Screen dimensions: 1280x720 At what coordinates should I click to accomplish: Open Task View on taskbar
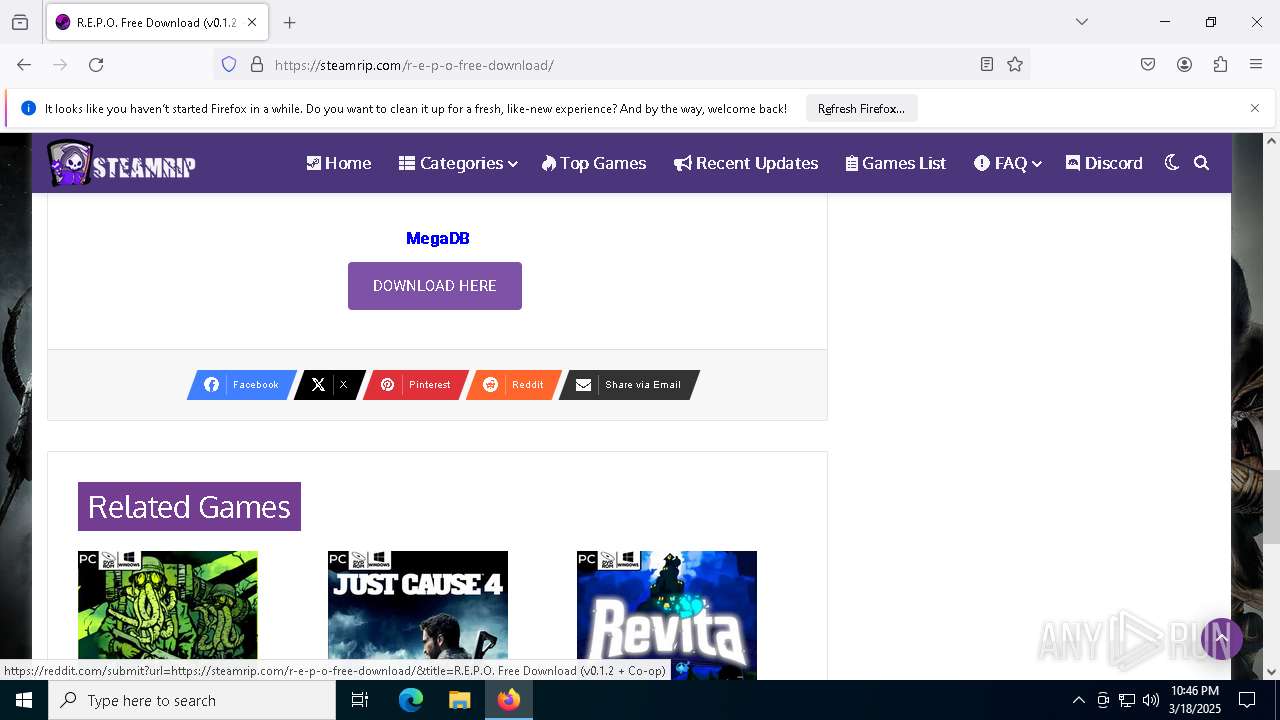(x=360, y=700)
